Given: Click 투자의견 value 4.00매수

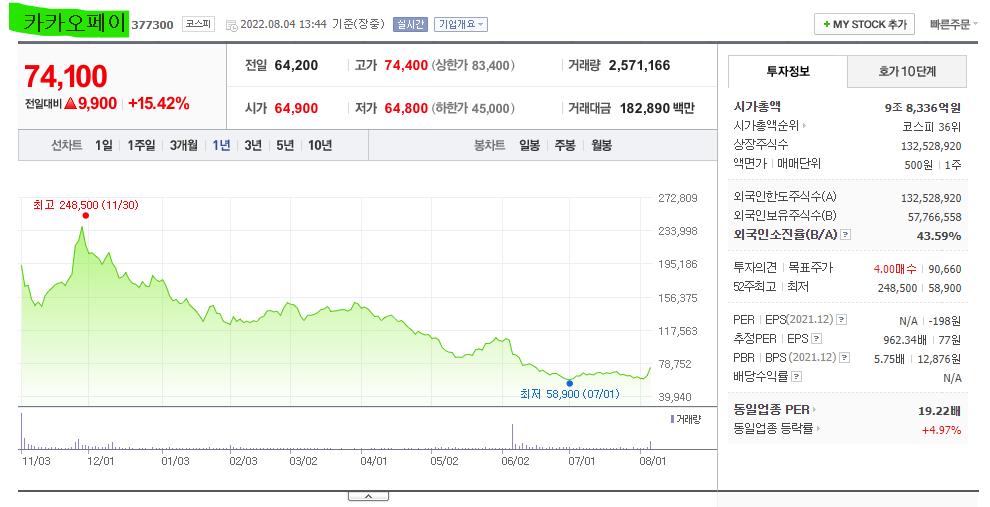Looking at the screenshot, I should (x=895, y=269).
